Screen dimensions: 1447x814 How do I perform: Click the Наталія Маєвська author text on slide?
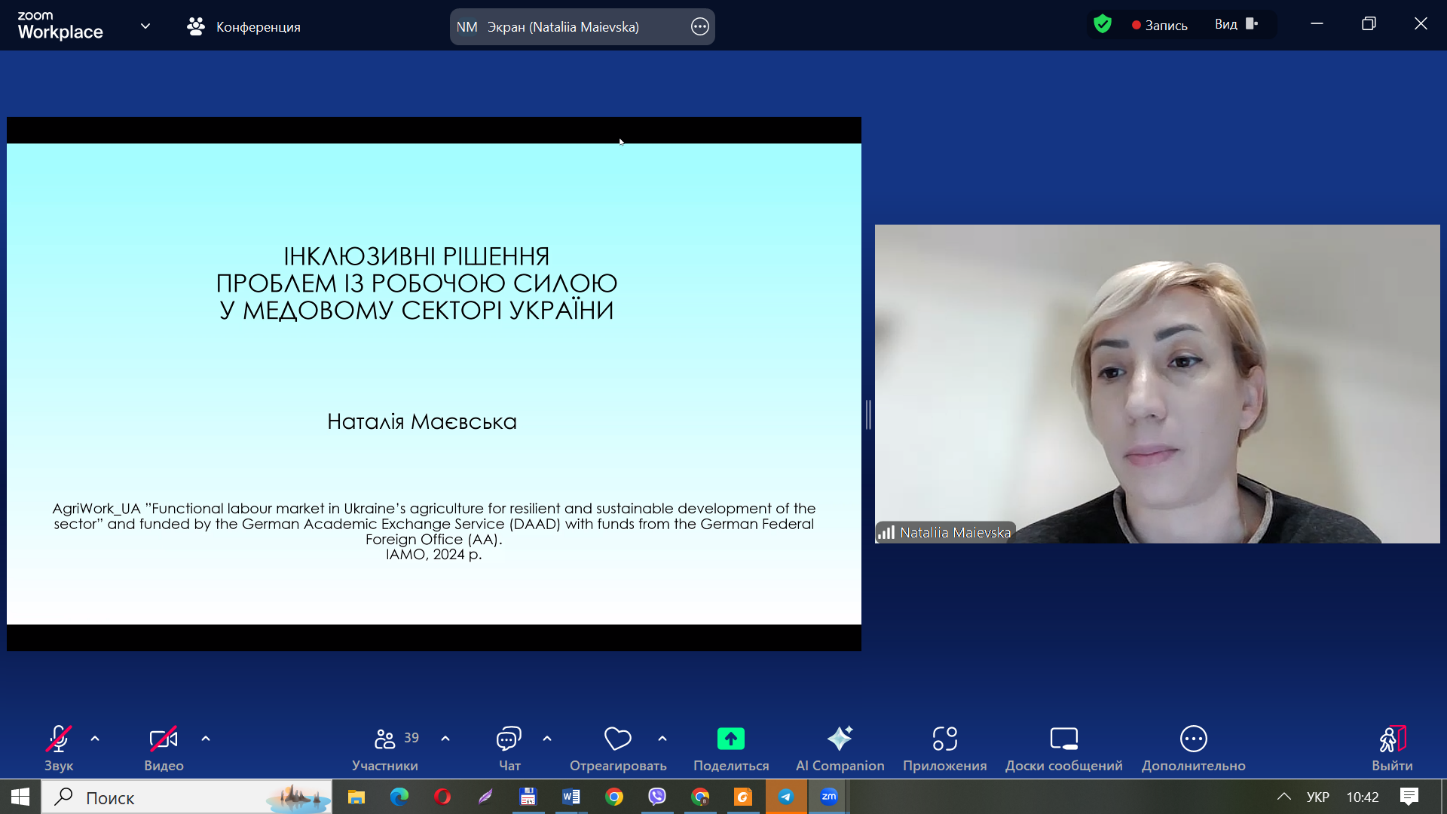coord(422,421)
